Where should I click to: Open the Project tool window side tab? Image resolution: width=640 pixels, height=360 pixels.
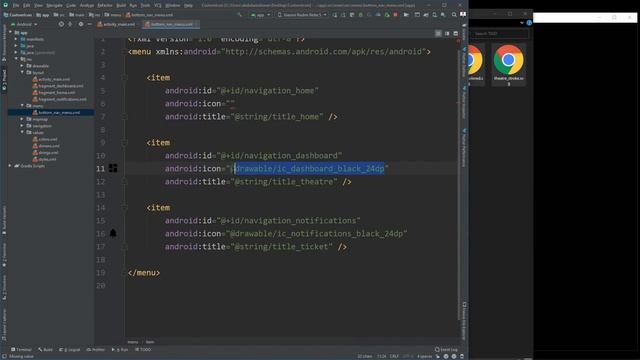click(x=4, y=80)
